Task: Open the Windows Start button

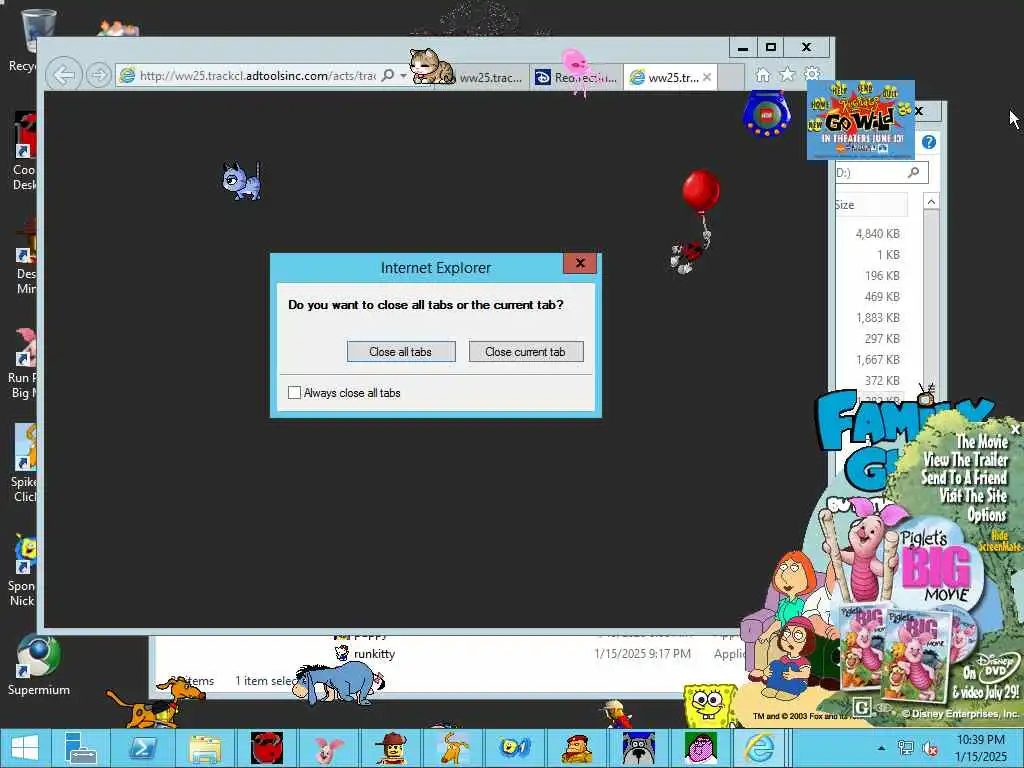Action: click(x=24, y=748)
